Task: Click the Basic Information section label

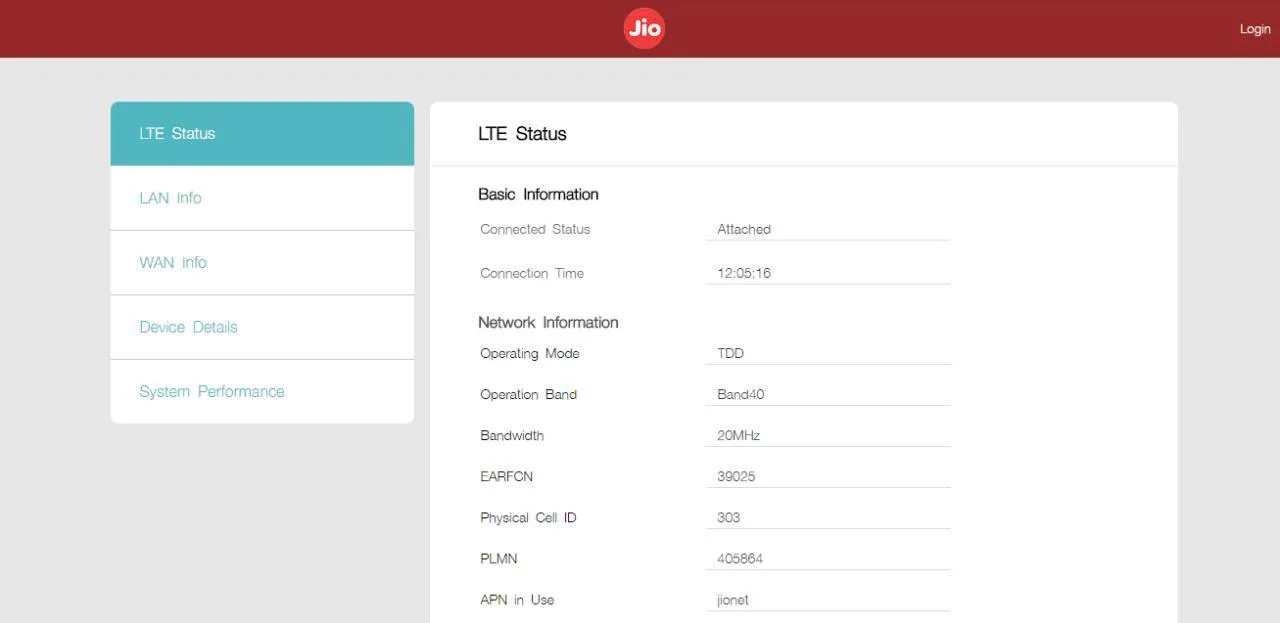Action: point(538,194)
